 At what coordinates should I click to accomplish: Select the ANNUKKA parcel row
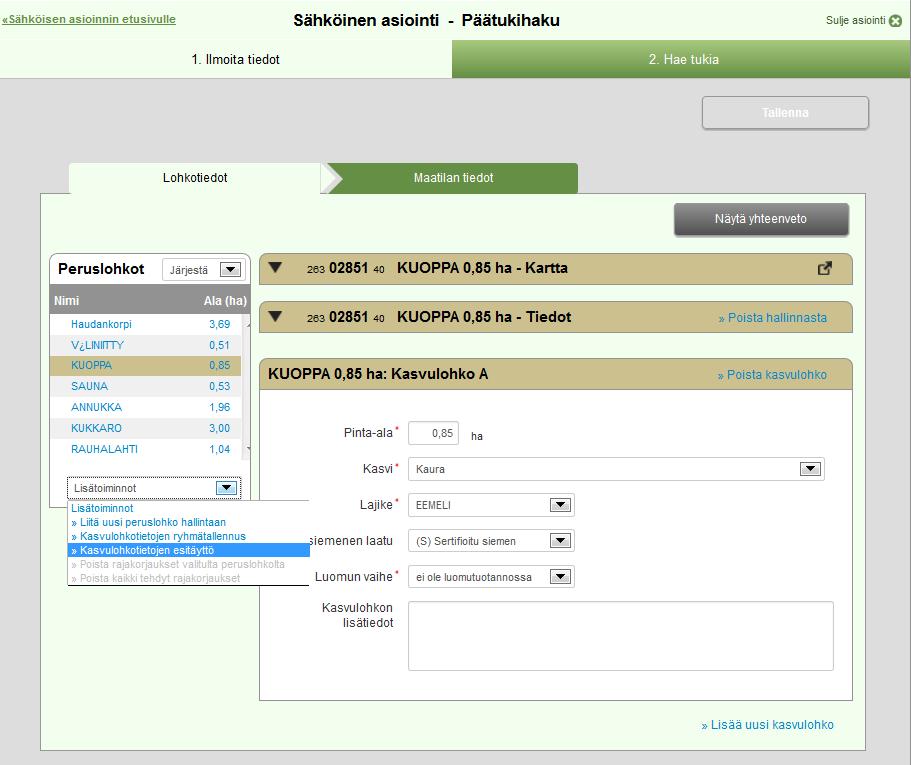[146, 407]
